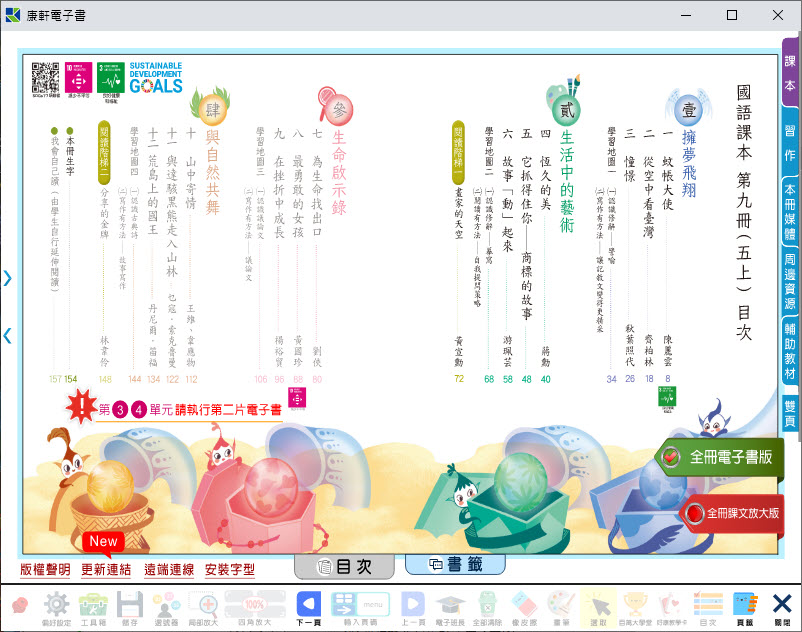Toggle 四角放大 100% zoom mode
Screen dimensions: 802x632
coord(254,605)
